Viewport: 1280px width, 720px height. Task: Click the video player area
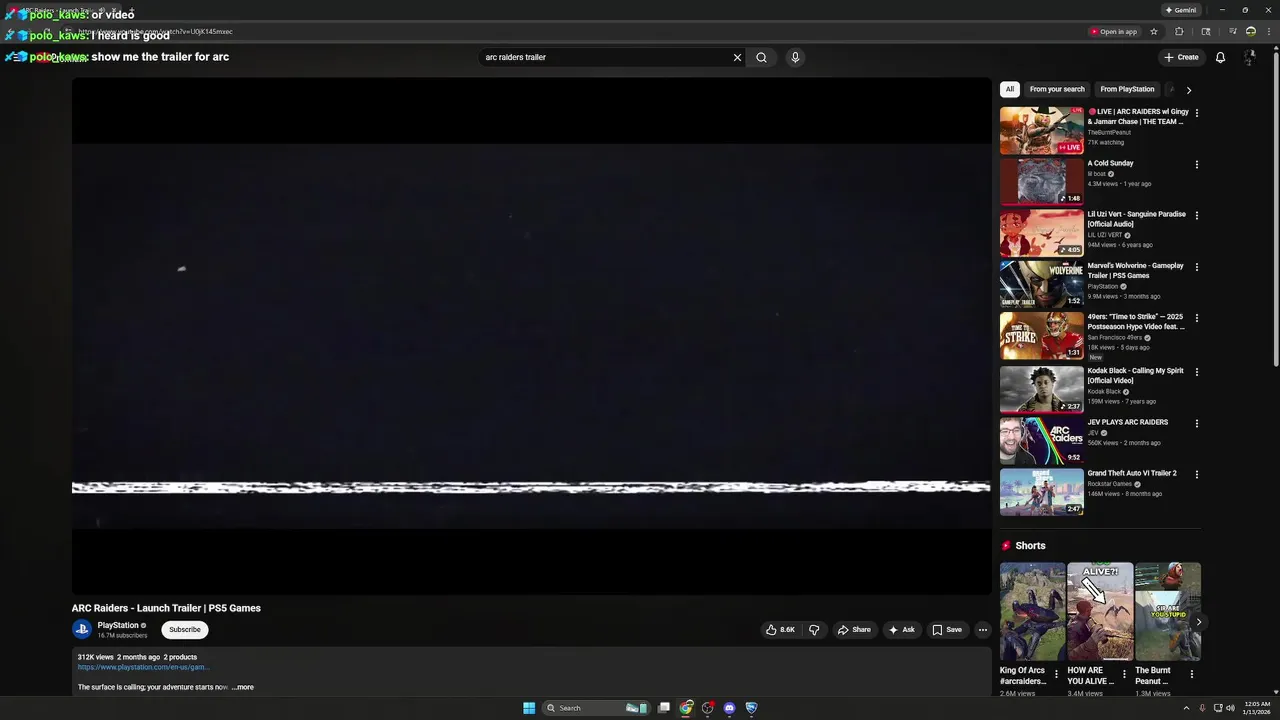click(531, 336)
